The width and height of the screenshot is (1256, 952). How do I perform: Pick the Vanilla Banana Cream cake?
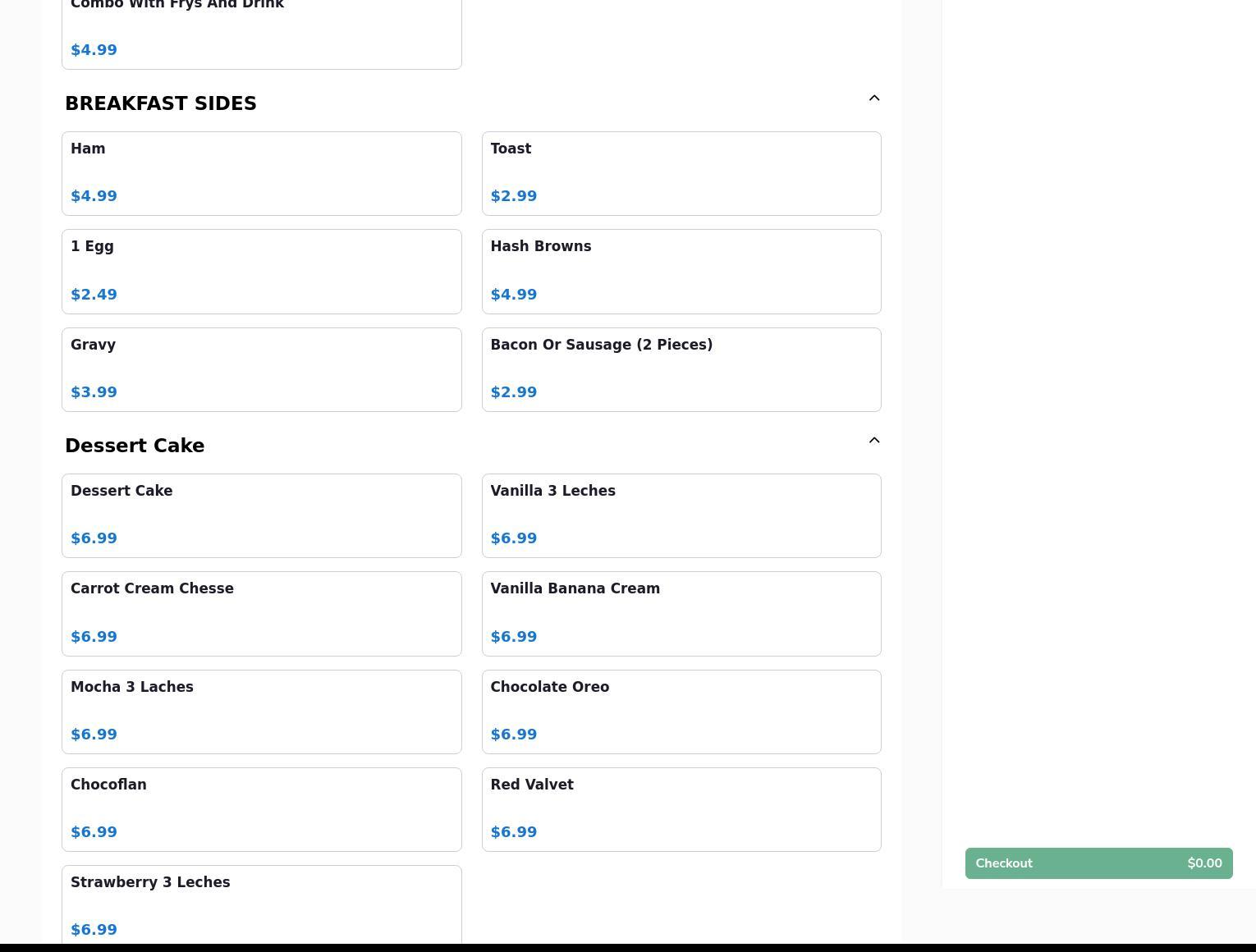(x=681, y=614)
